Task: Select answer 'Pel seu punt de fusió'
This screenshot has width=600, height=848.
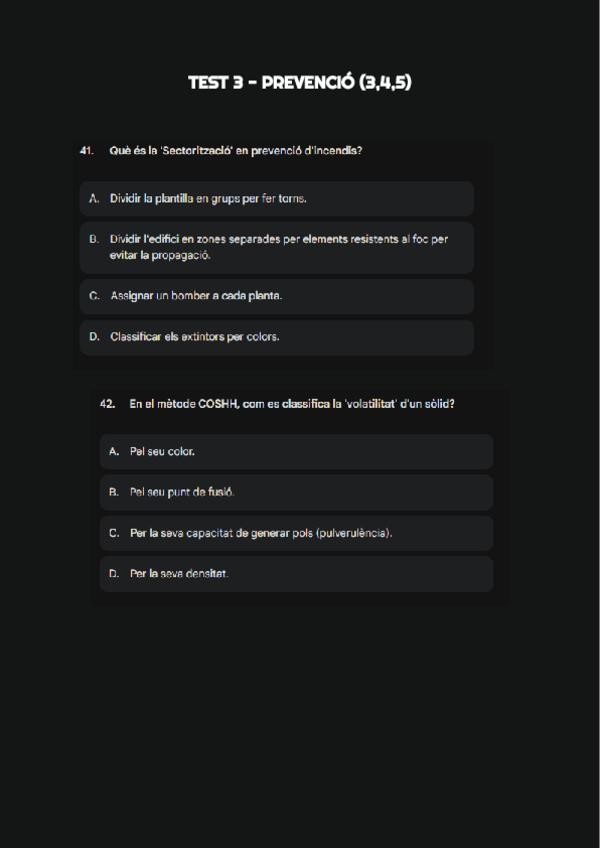Action: 296,492
